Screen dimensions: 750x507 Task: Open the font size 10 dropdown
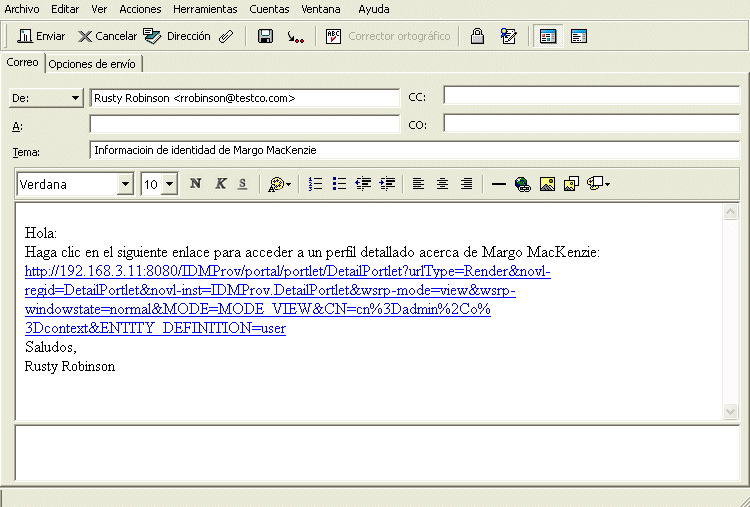click(x=169, y=184)
